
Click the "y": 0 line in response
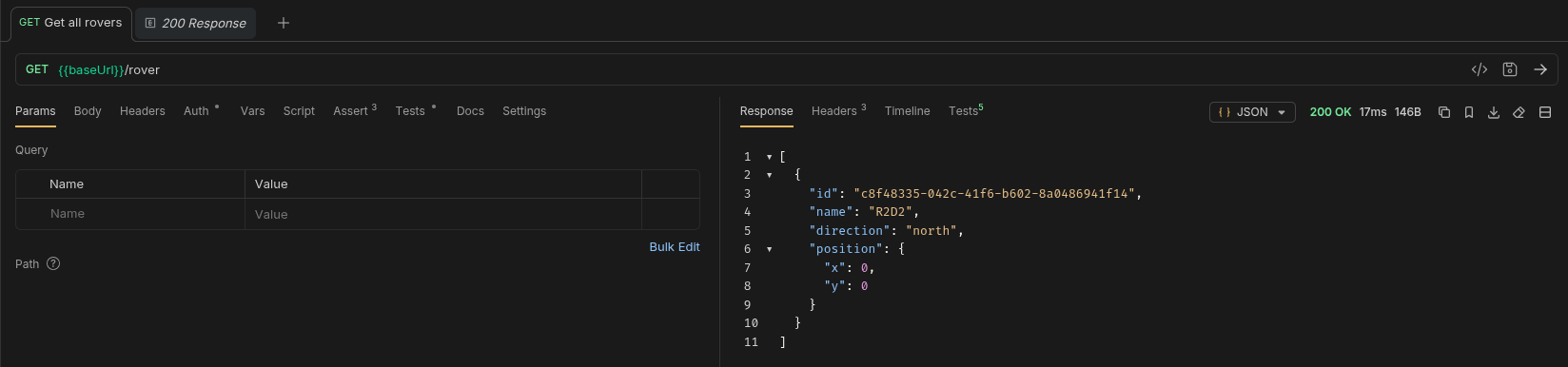846,286
